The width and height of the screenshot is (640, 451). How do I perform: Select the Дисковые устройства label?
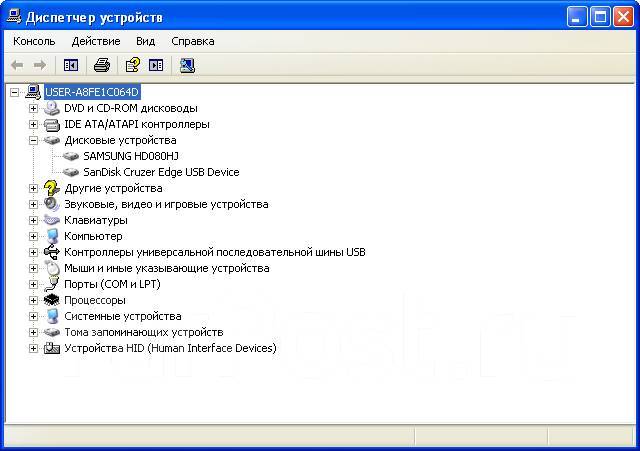click(x=120, y=140)
